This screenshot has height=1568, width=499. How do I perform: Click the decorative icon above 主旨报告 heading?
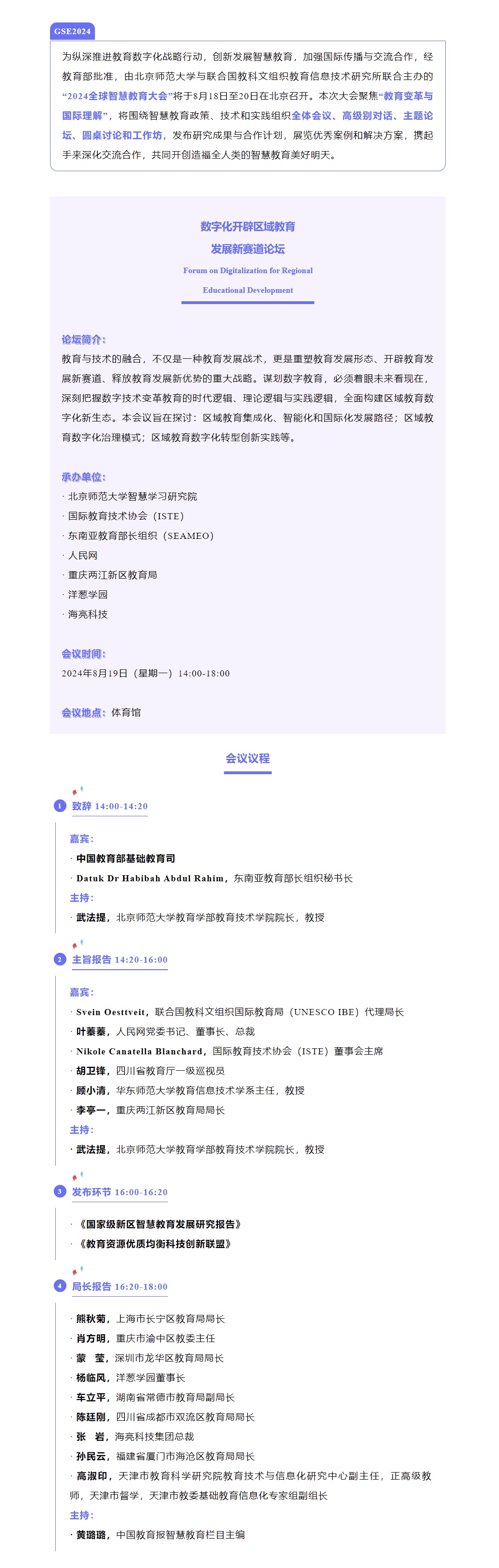click(x=77, y=945)
